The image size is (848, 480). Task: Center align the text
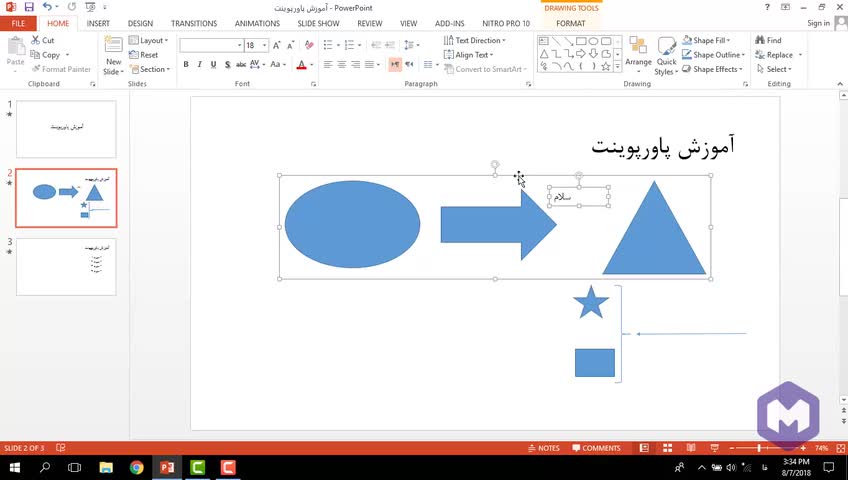coord(342,64)
